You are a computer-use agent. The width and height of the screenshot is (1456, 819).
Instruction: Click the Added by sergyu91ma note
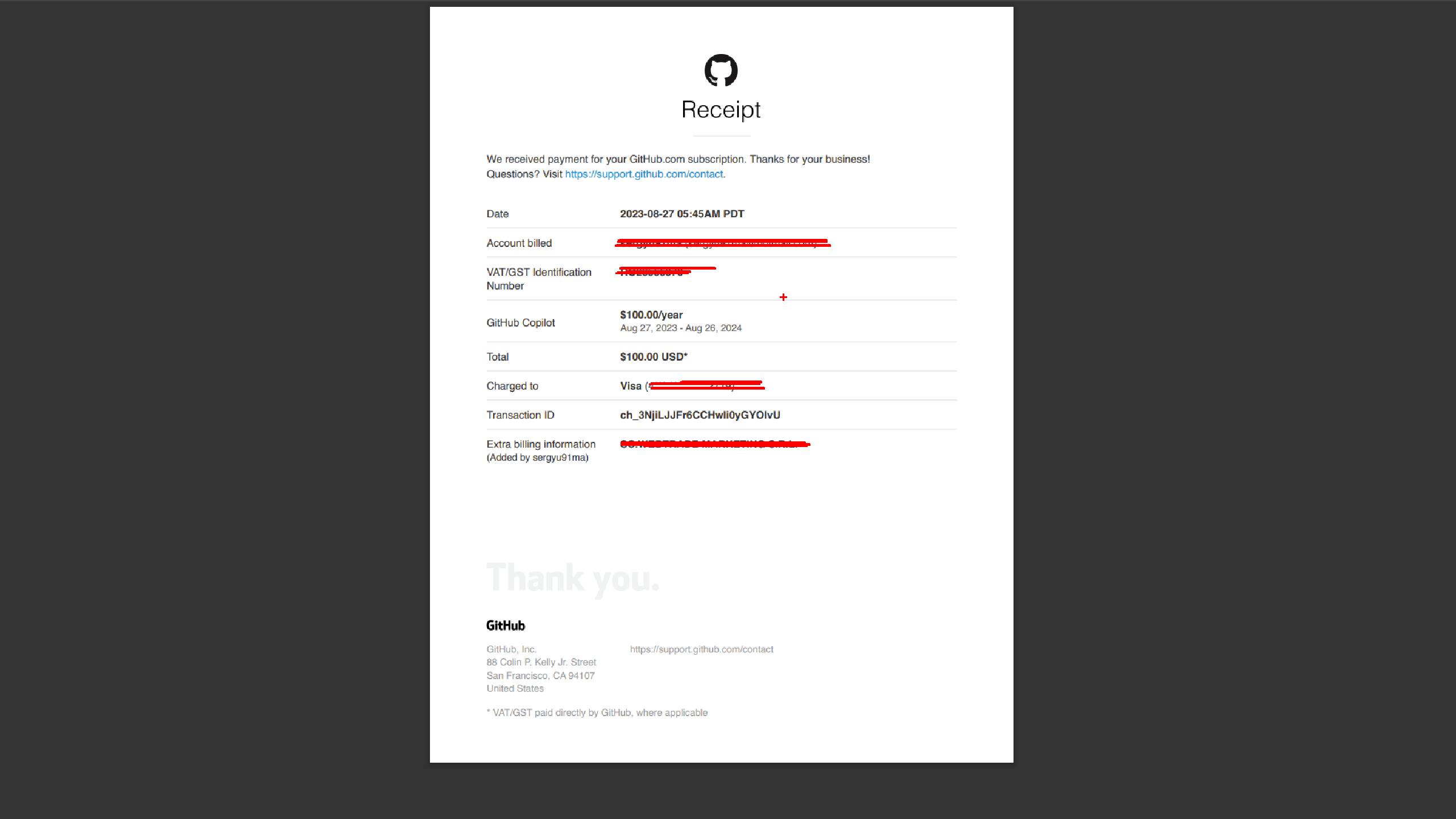coord(537,457)
